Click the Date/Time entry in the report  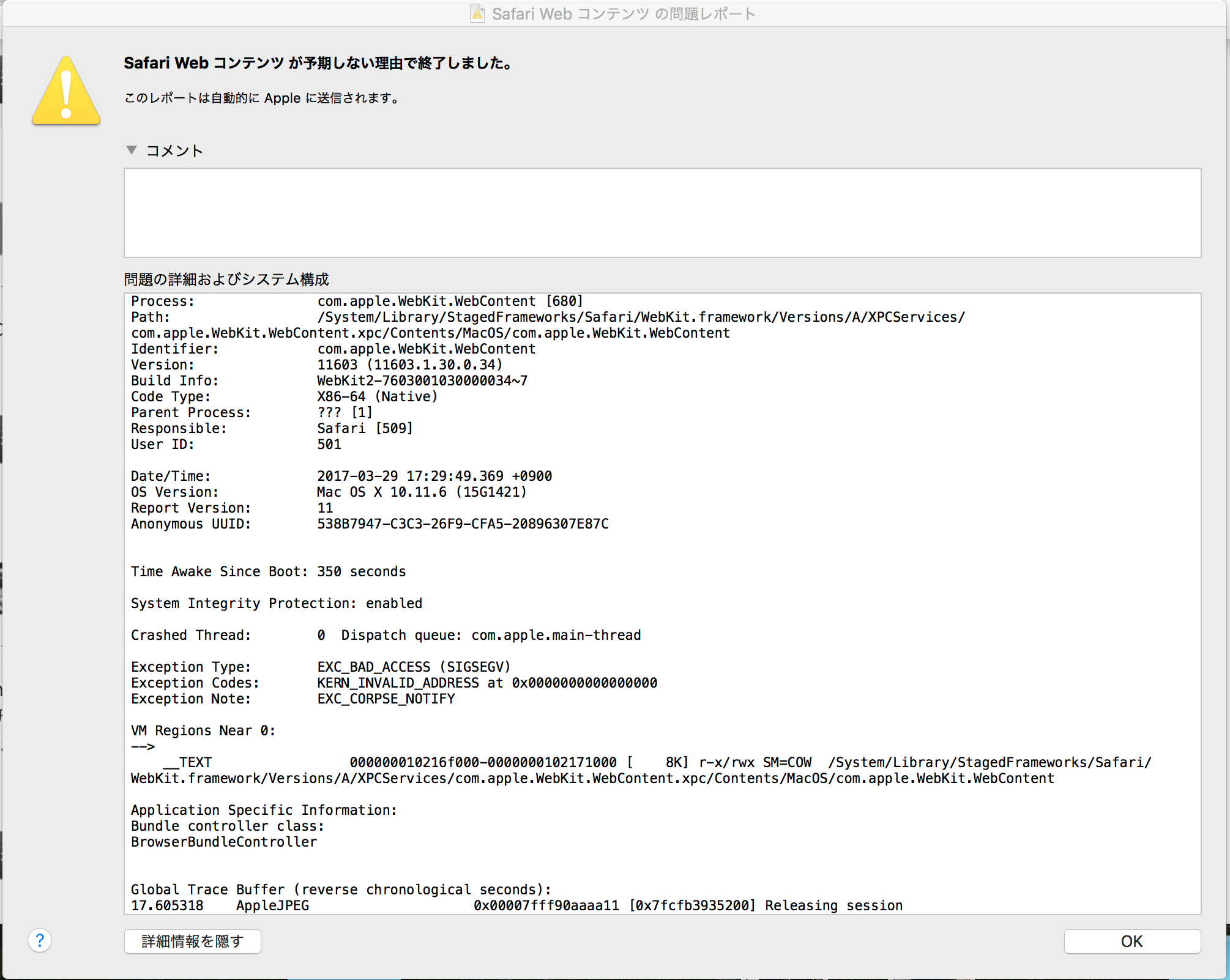pos(341,476)
